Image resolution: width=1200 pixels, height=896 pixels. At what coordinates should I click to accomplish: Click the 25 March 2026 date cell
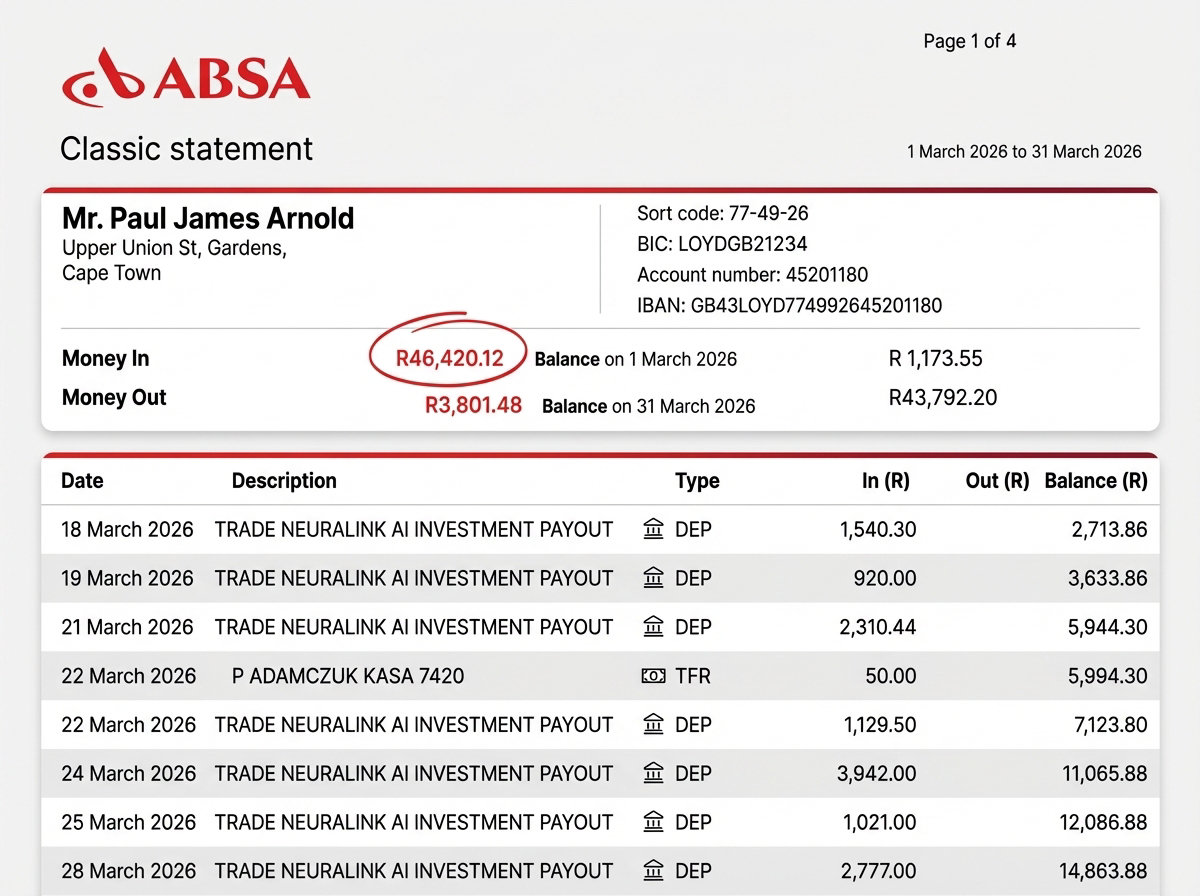[128, 822]
